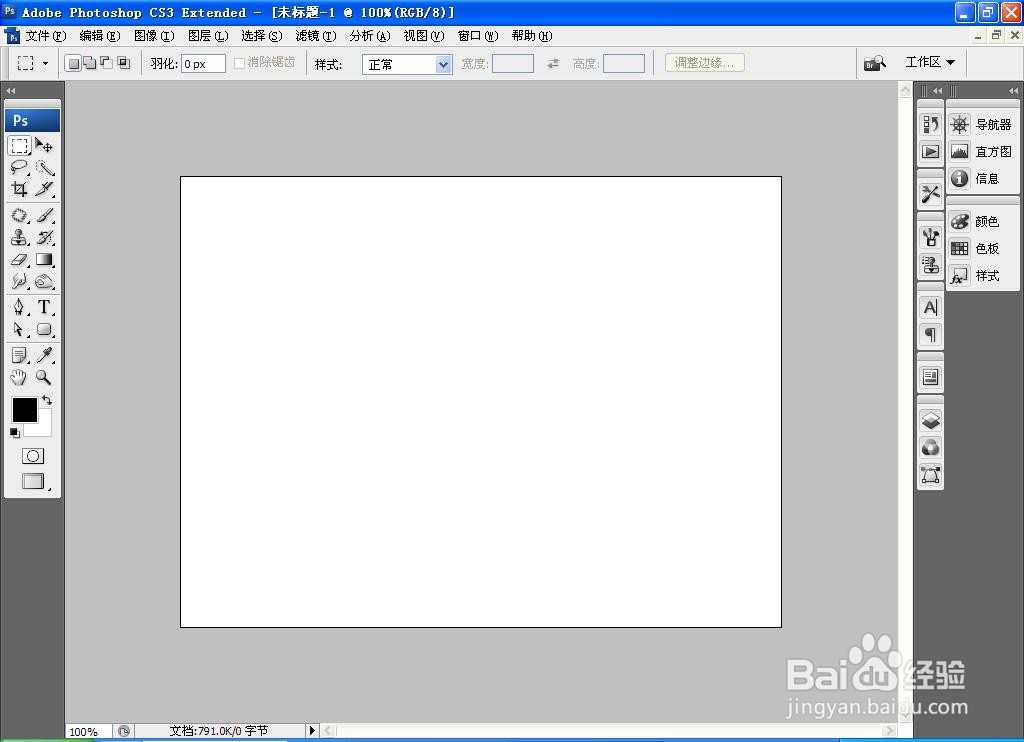
Task: Open the 滤镜 menu
Action: (316, 36)
